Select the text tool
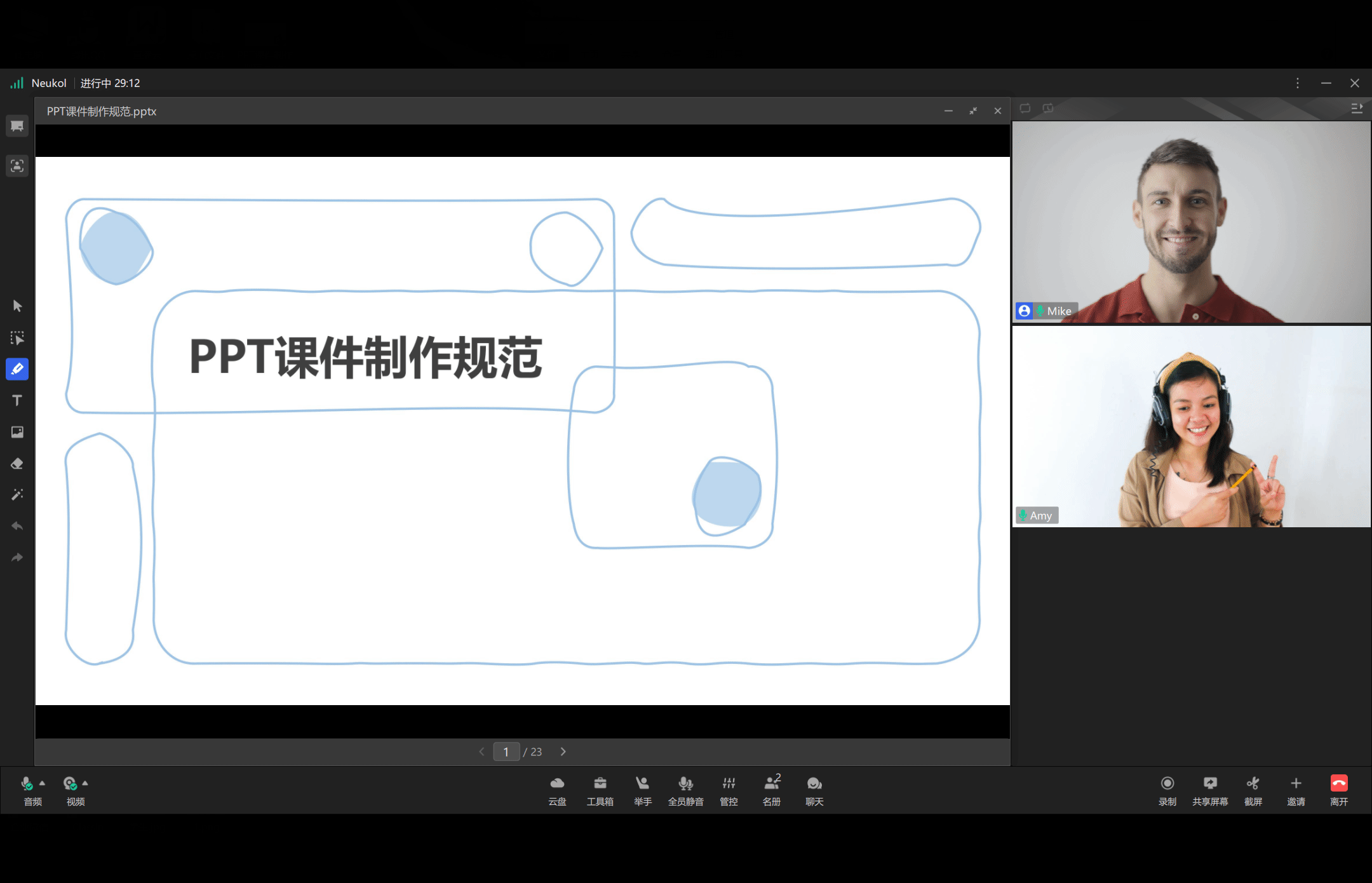This screenshot has height=883, width=1372. [x=17, y=400]
